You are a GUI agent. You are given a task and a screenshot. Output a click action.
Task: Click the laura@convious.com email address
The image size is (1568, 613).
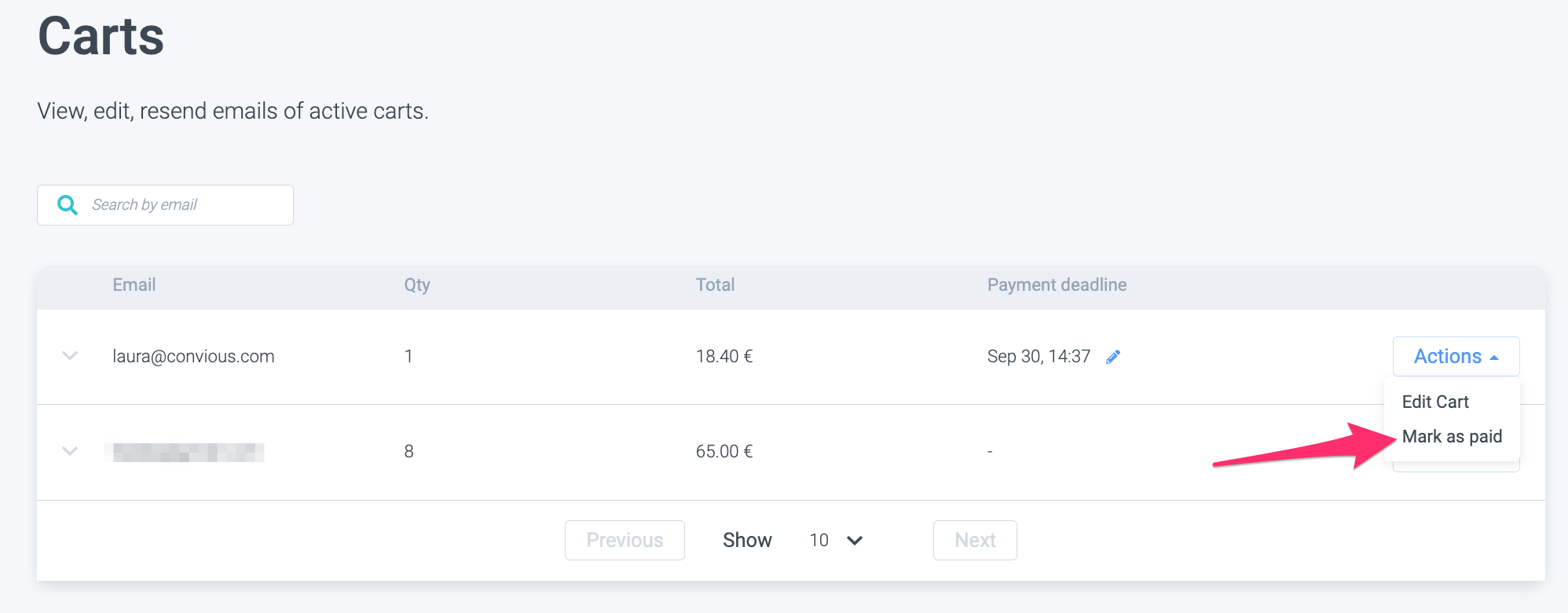(193, 357)
